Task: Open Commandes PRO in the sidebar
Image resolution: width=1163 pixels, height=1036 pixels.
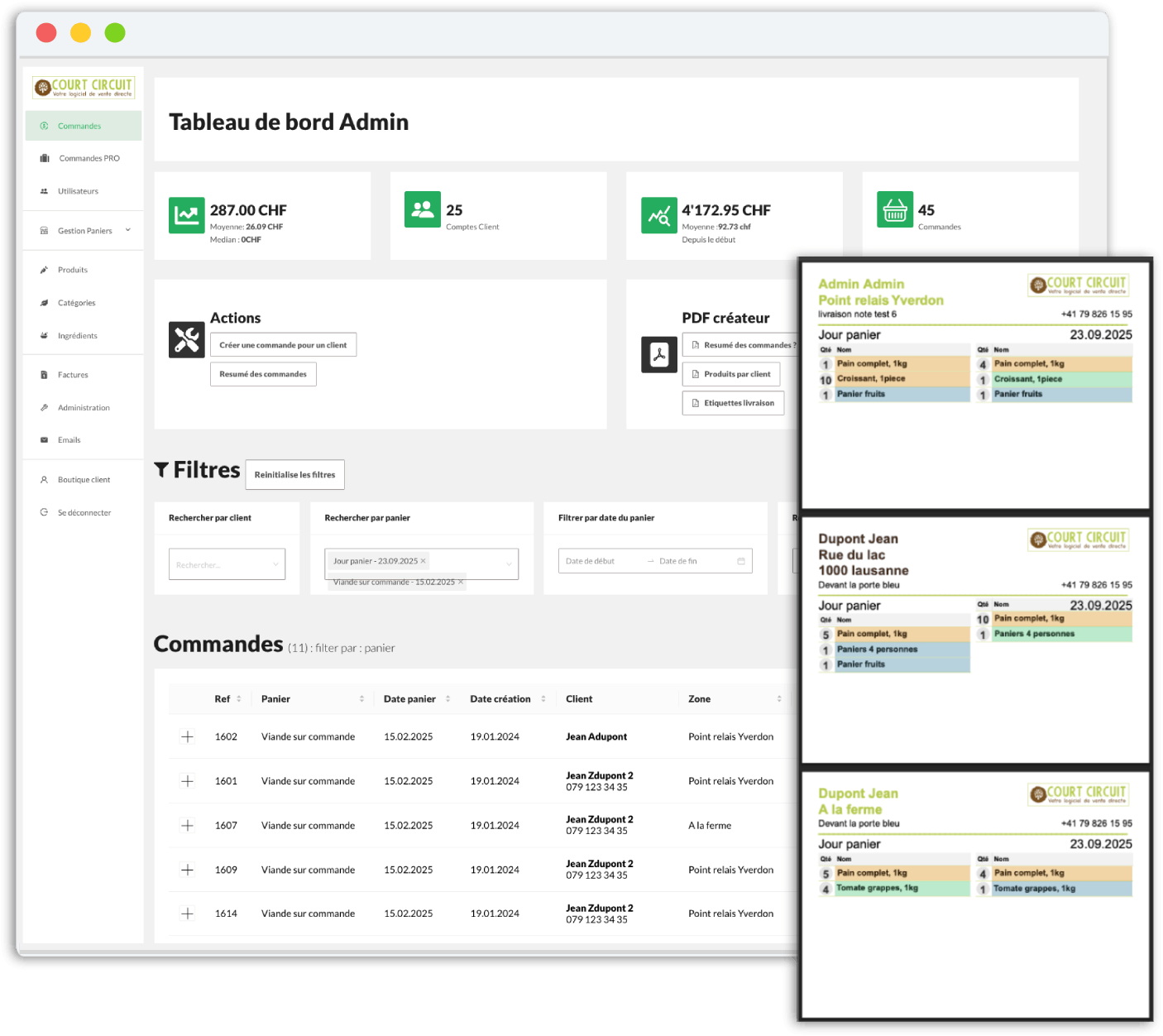Action: point(89,158)
